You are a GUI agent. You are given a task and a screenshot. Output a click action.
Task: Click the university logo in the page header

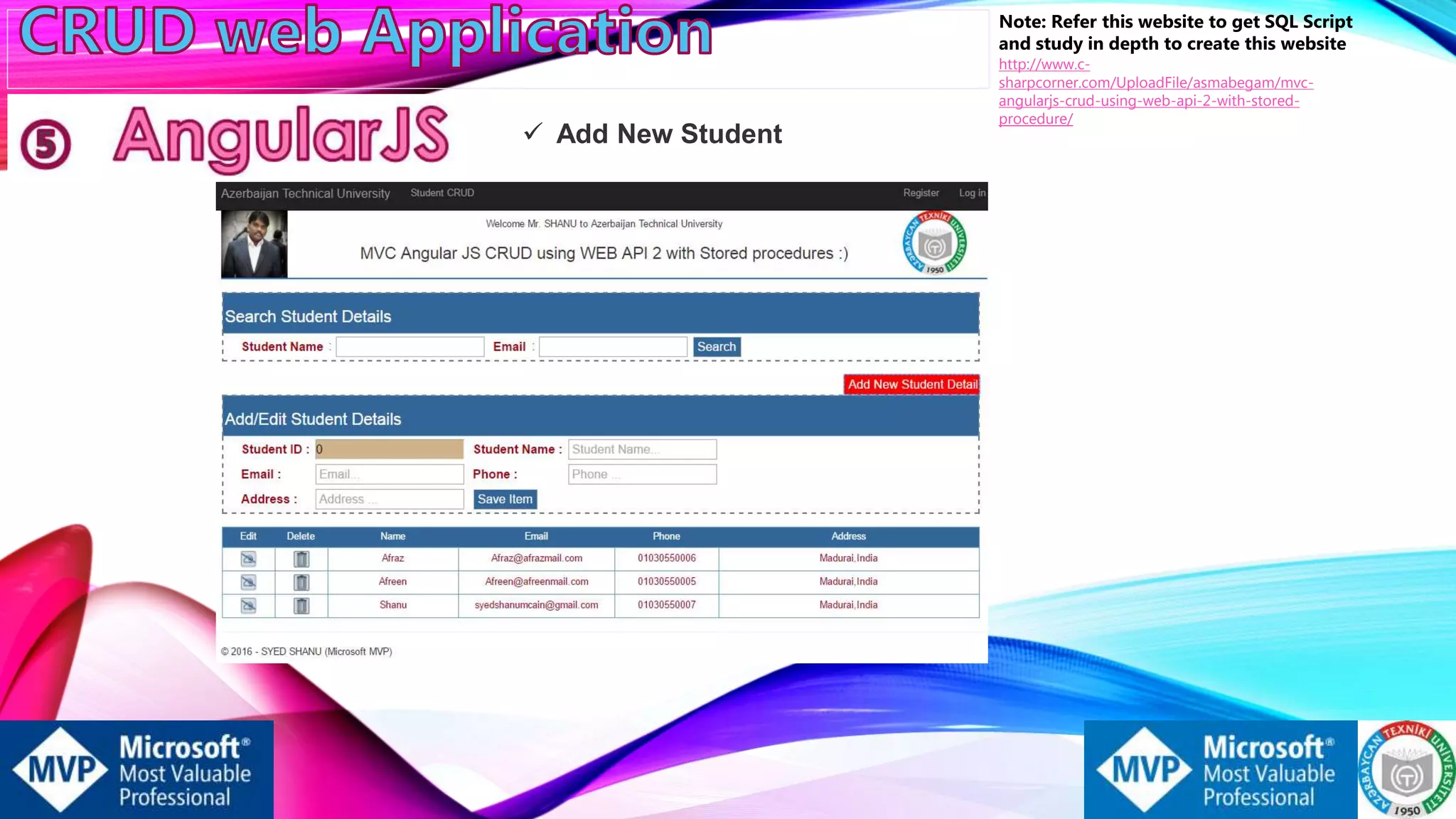coord(935,243)
